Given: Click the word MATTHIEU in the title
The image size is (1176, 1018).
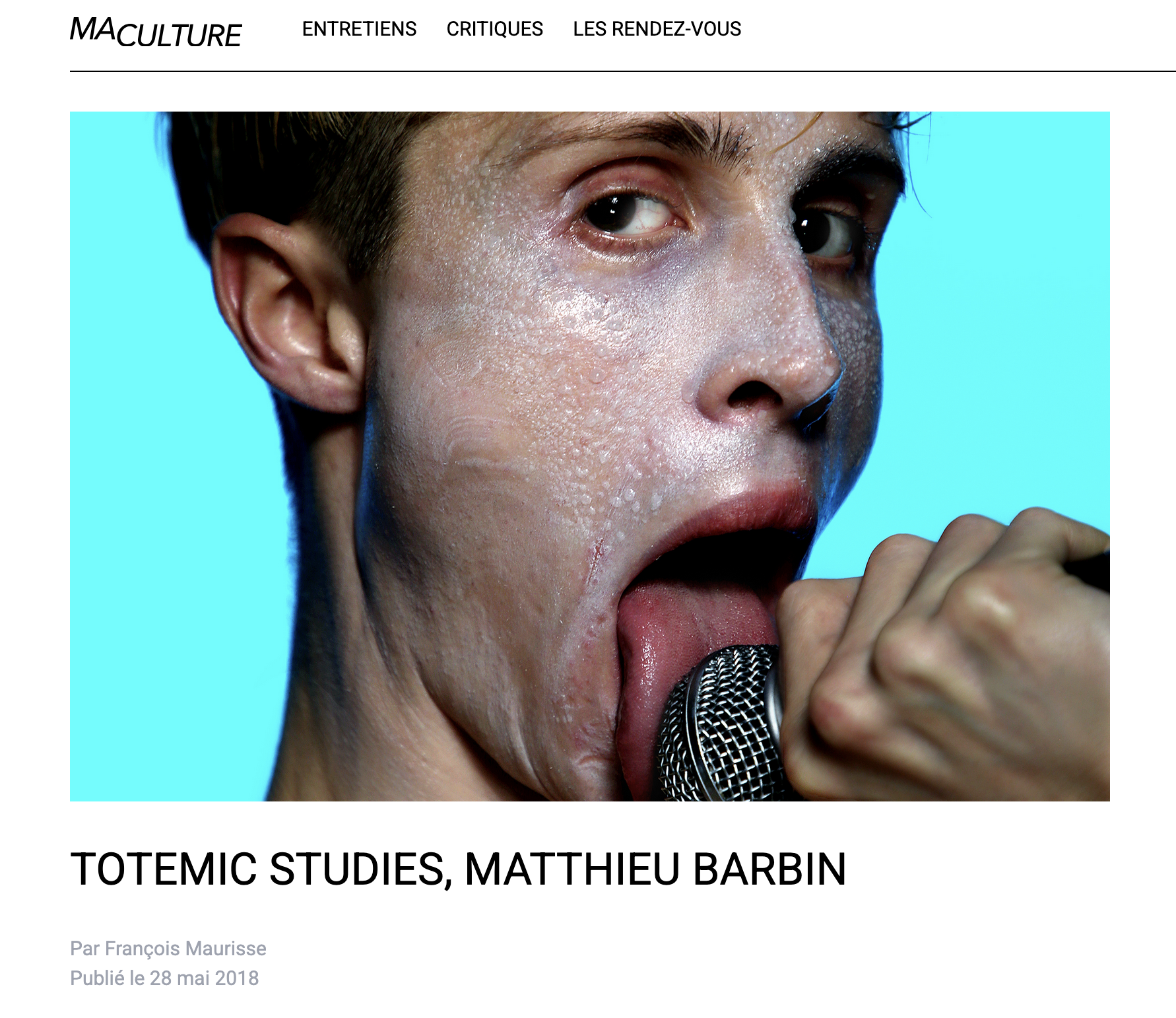Looking at the screenshot, I should pyautogui.click(x=572, y=869).
